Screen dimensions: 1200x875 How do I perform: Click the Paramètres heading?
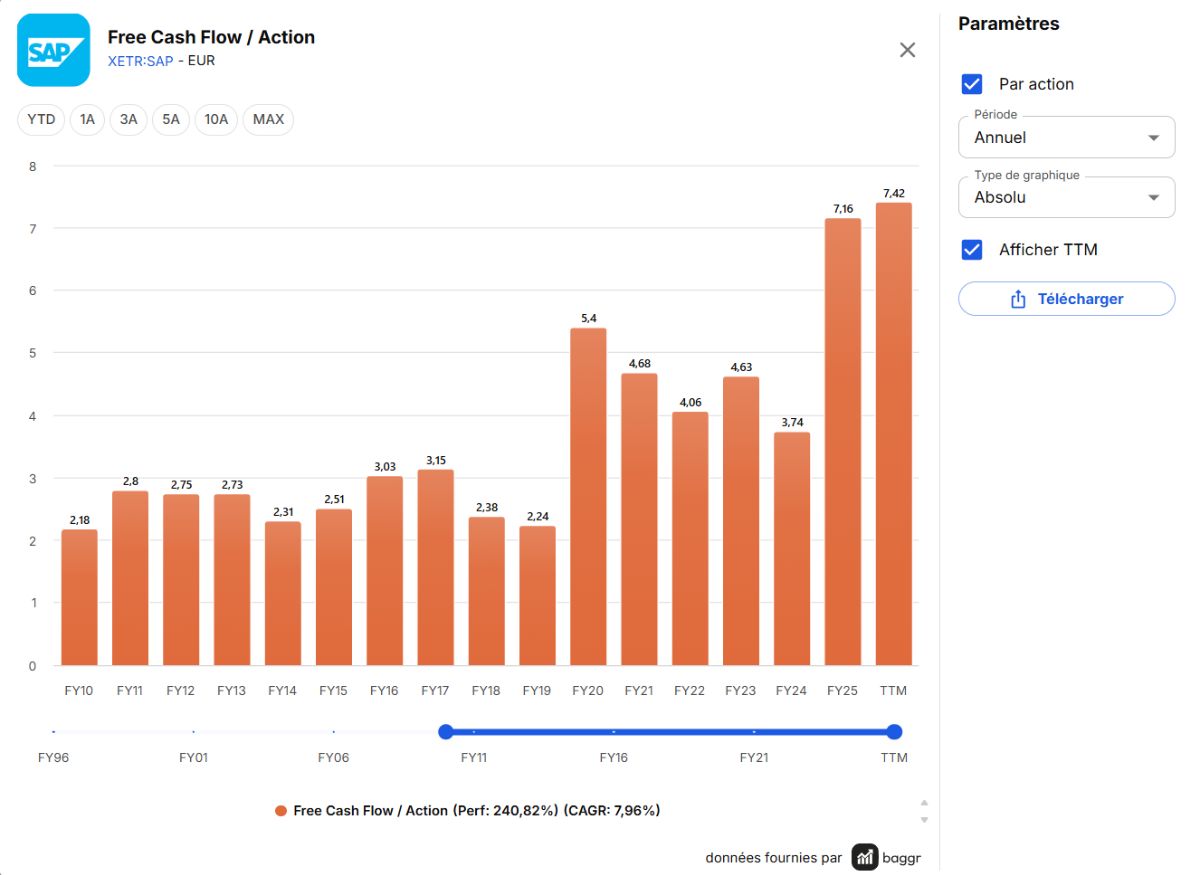pos(1009,24)
